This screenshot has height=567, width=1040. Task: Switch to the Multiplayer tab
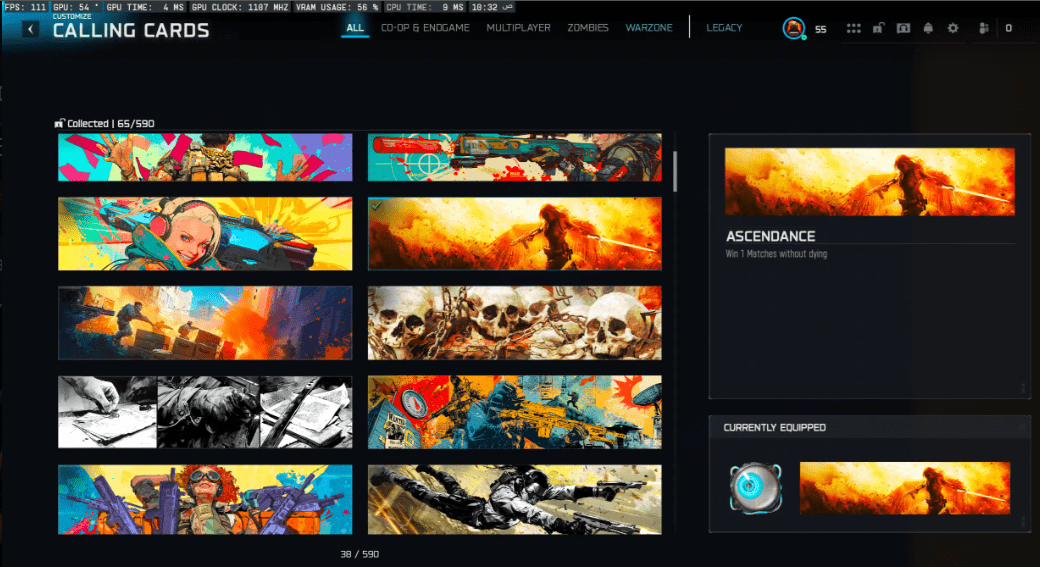coord(518,28)
